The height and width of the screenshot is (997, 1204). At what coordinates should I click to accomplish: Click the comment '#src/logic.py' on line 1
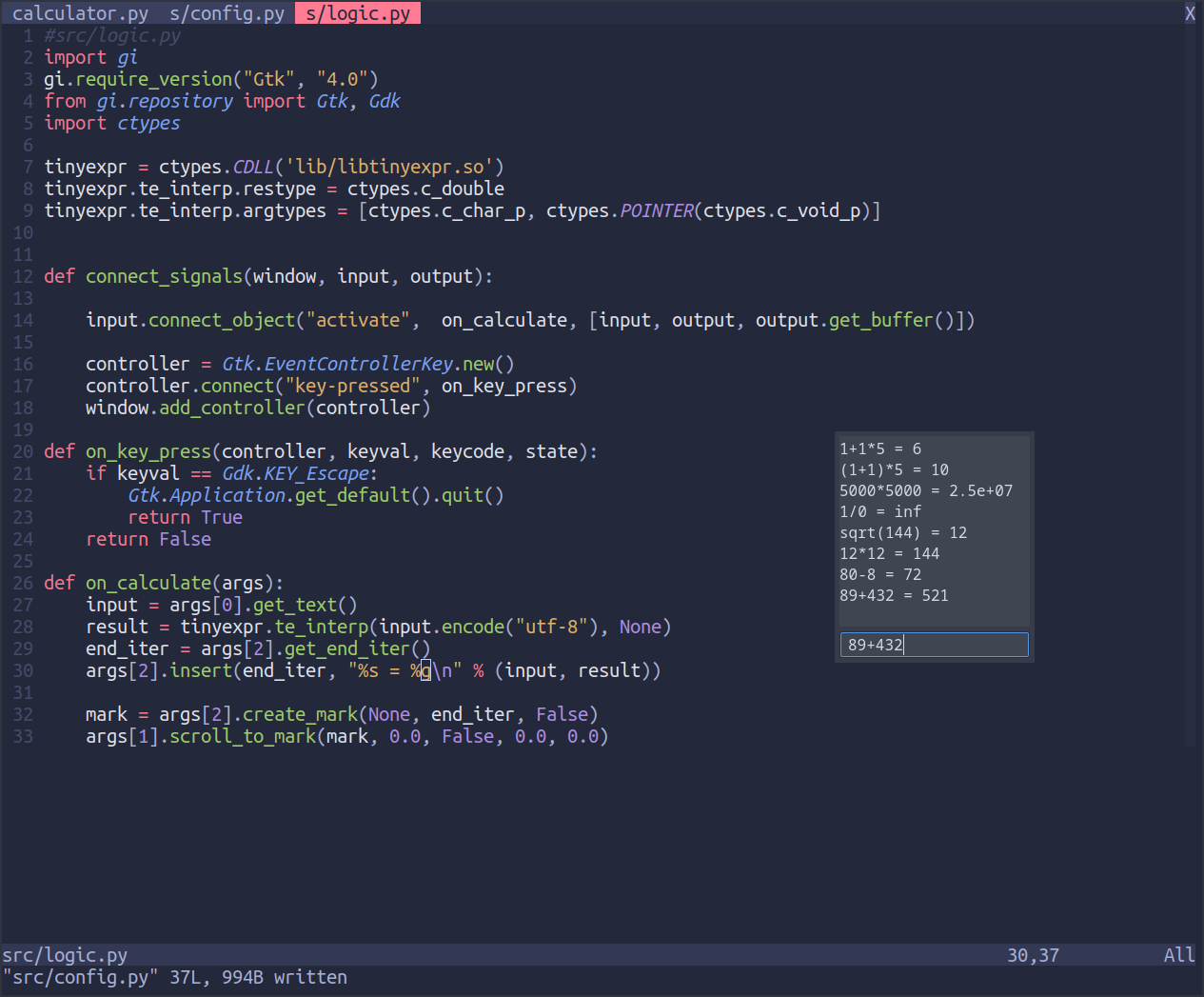[112, 35]
